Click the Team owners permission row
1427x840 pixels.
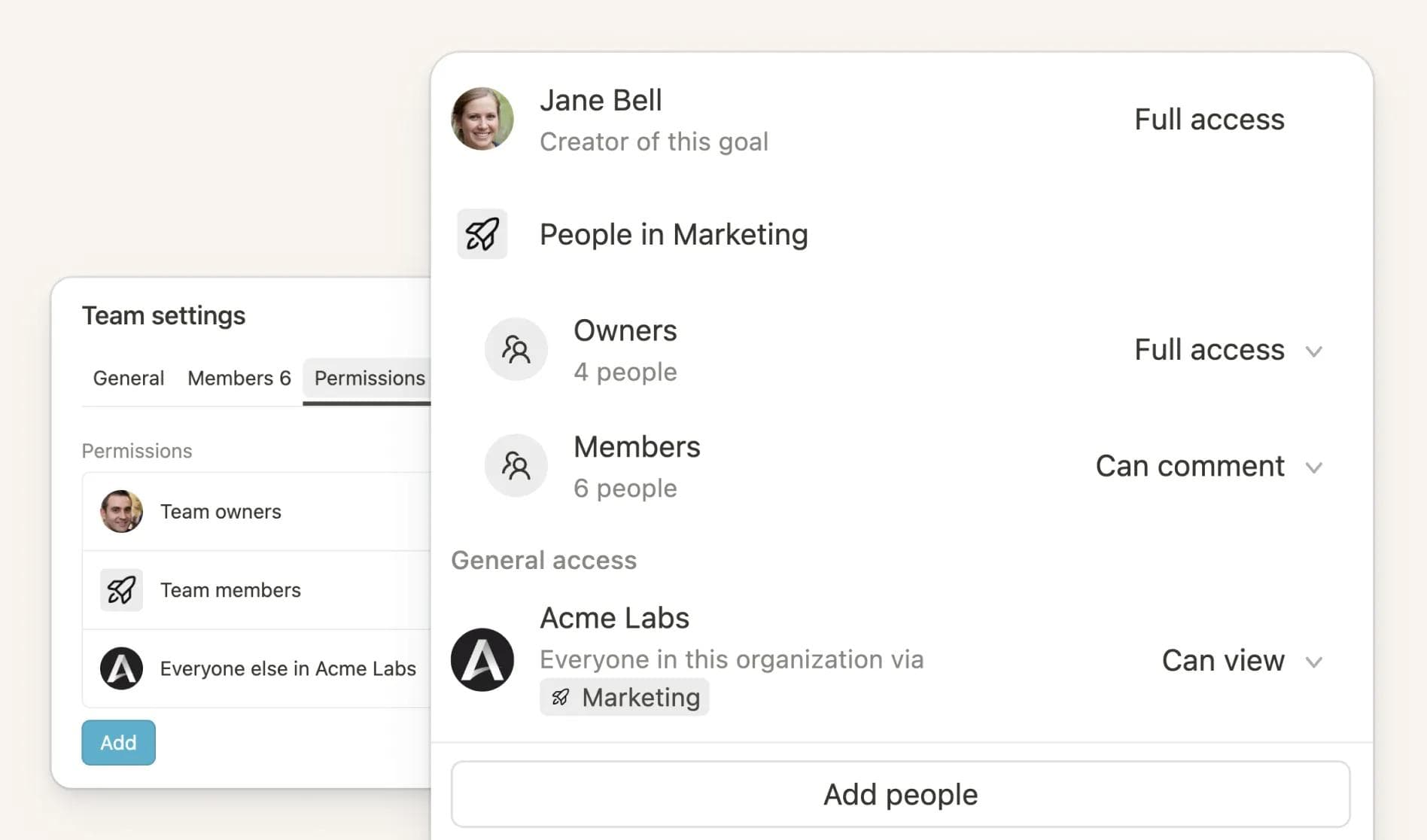pos(220,511)
